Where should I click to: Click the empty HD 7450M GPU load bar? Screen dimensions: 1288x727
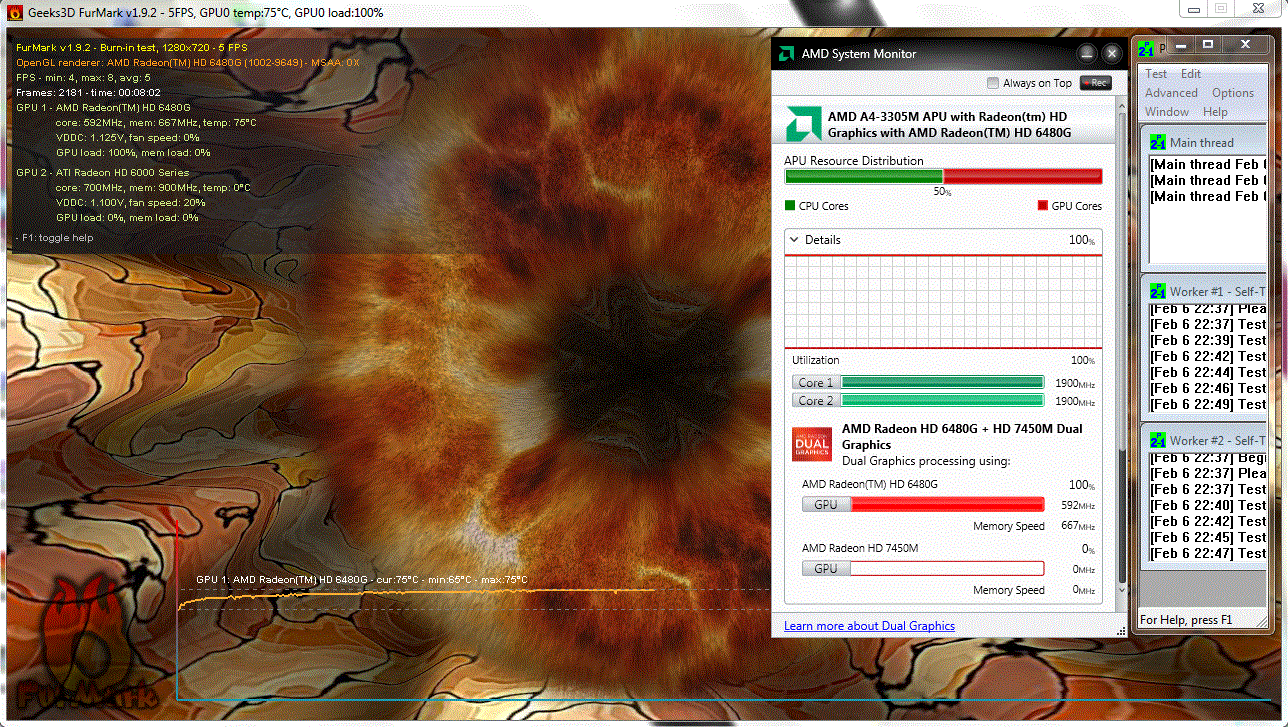(x=947, y=568)
